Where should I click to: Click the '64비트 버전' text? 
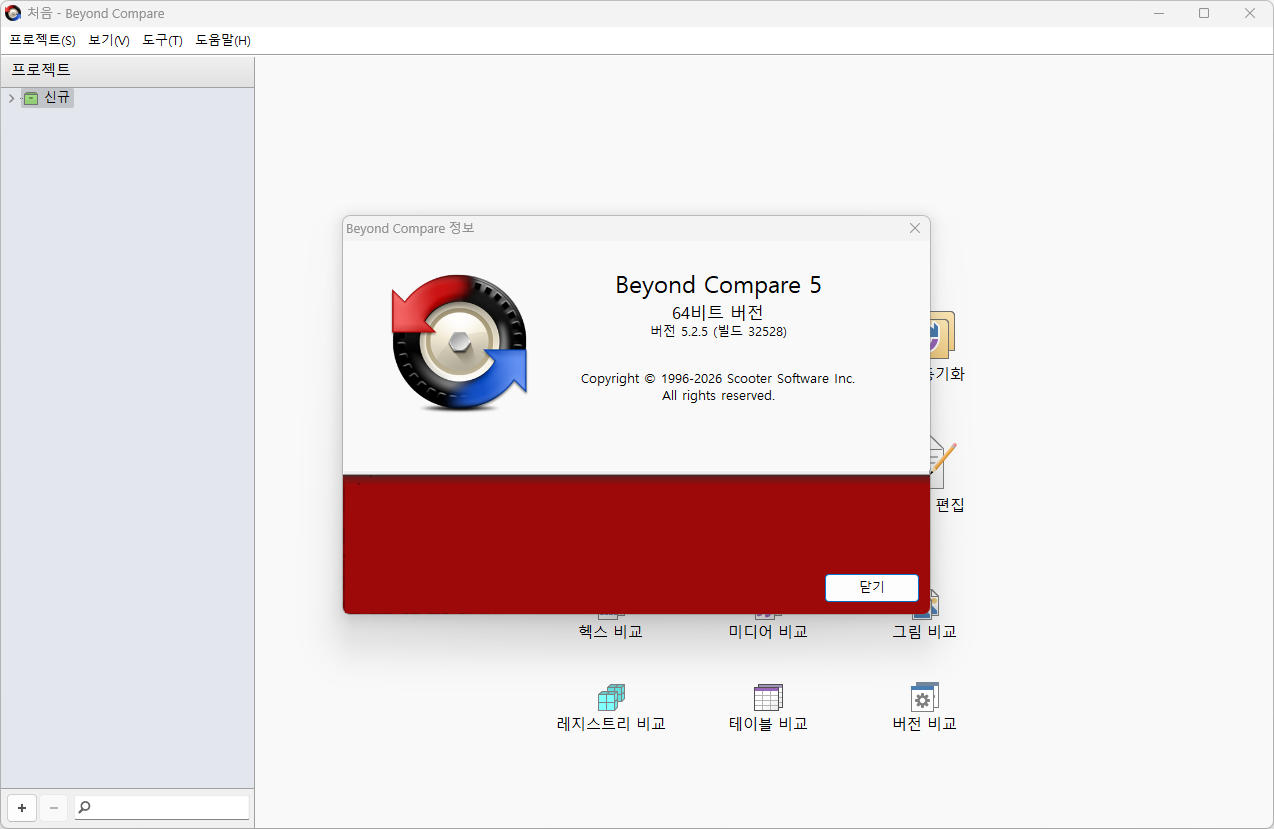click(x=718, y=312)
